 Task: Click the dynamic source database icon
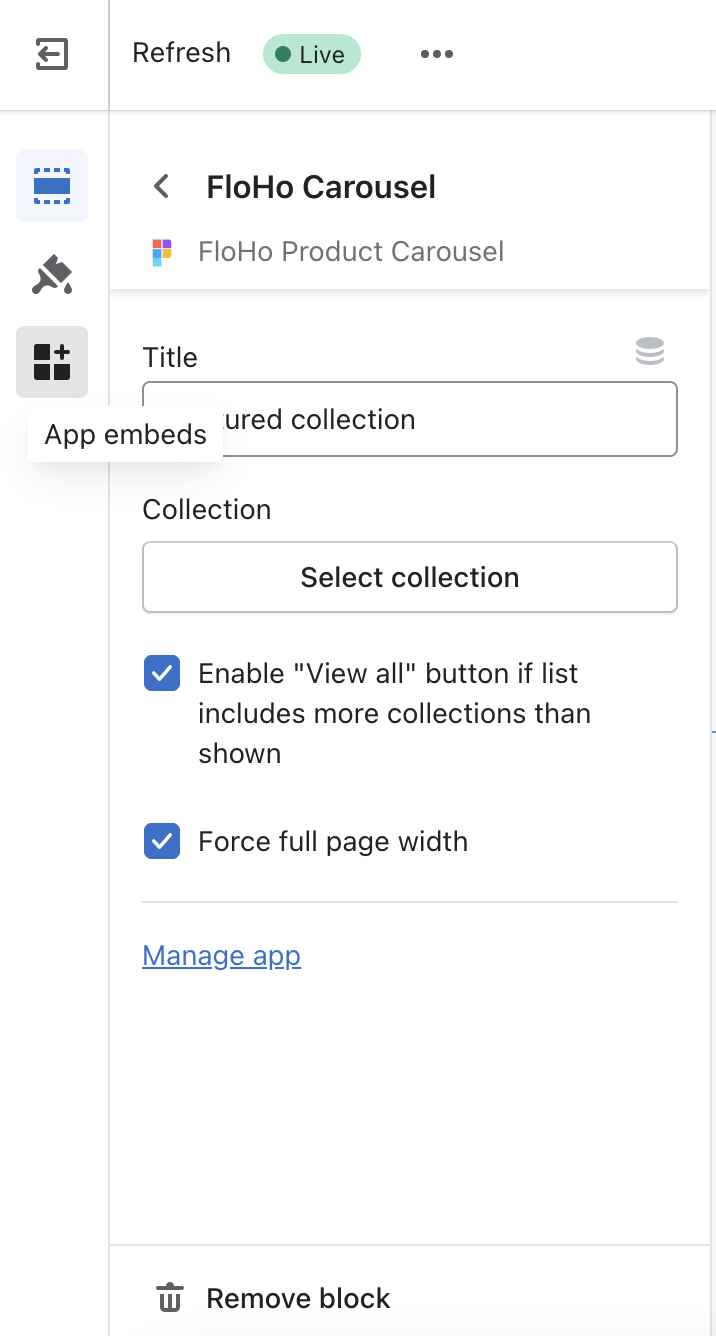650,352
